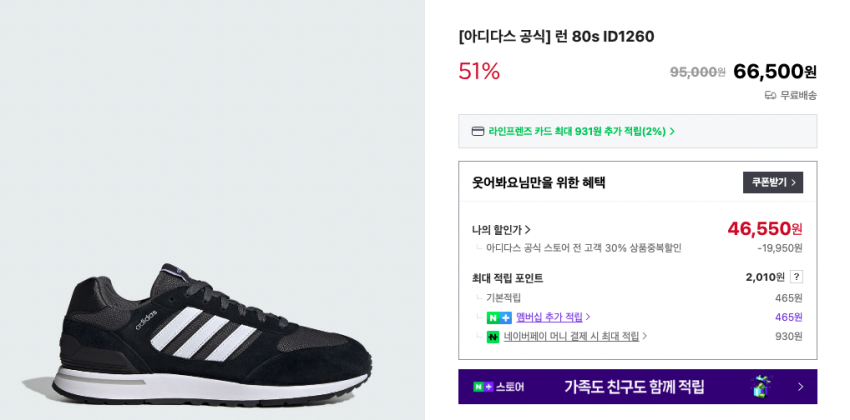Open the 멤버십 추가 적립 link
Screen dimensions: 850x420
(x=549, y=317)
